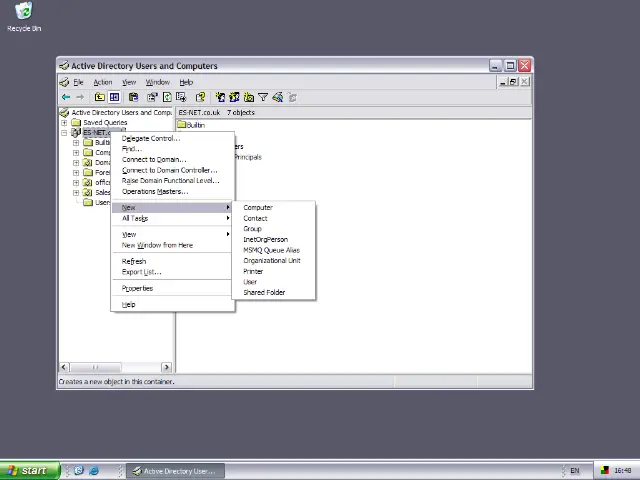
Task: Open the All Tasks submenu
Action: [x=173, y=218]
